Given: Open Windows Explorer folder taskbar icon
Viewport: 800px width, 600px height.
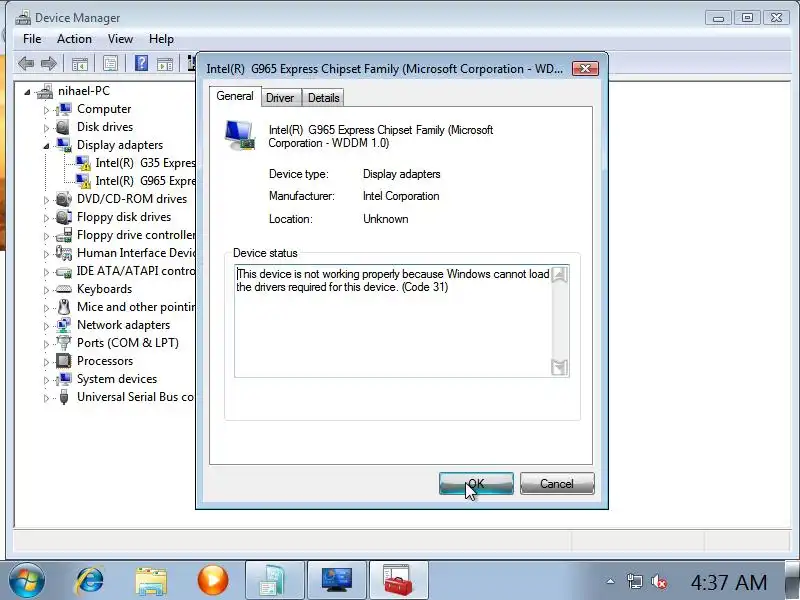Looking at the screenshot, I should coord(151,581).
